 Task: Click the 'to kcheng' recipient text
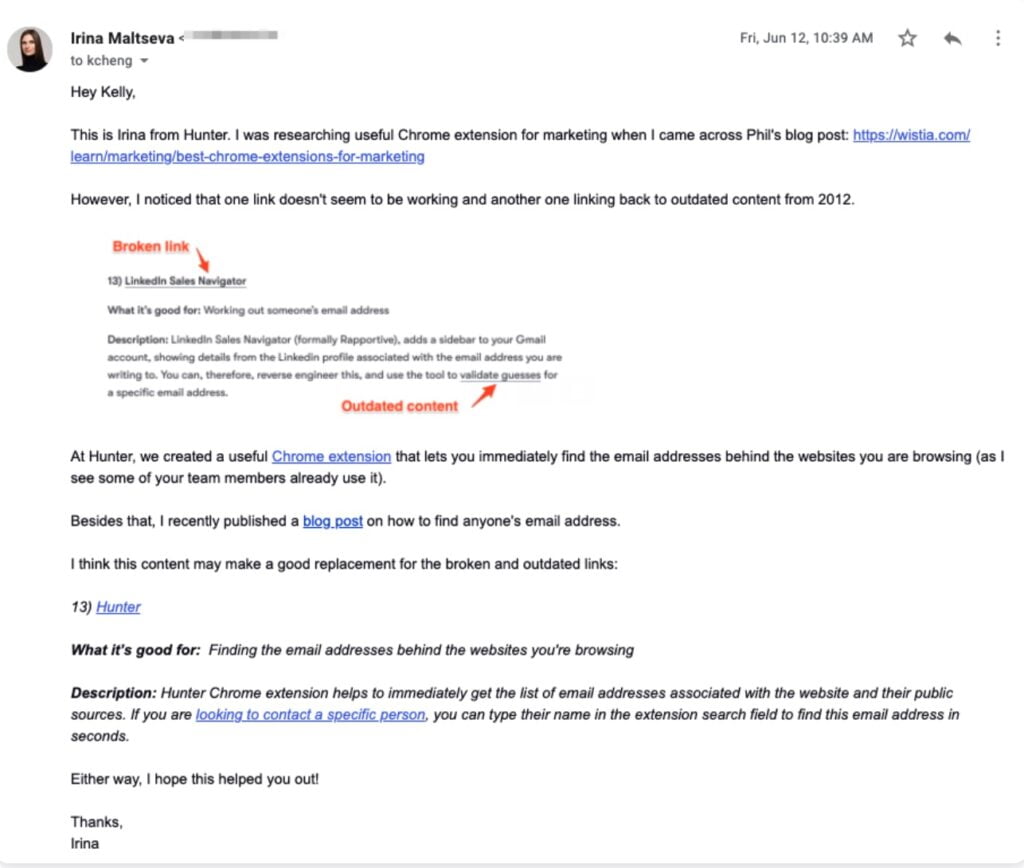(x=102, y=61)
